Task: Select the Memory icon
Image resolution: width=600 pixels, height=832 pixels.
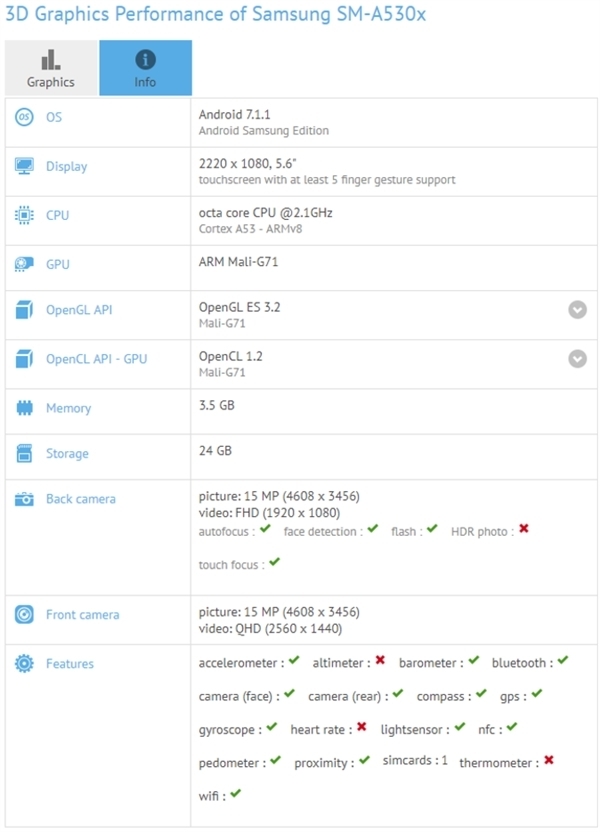Action: 22,408
